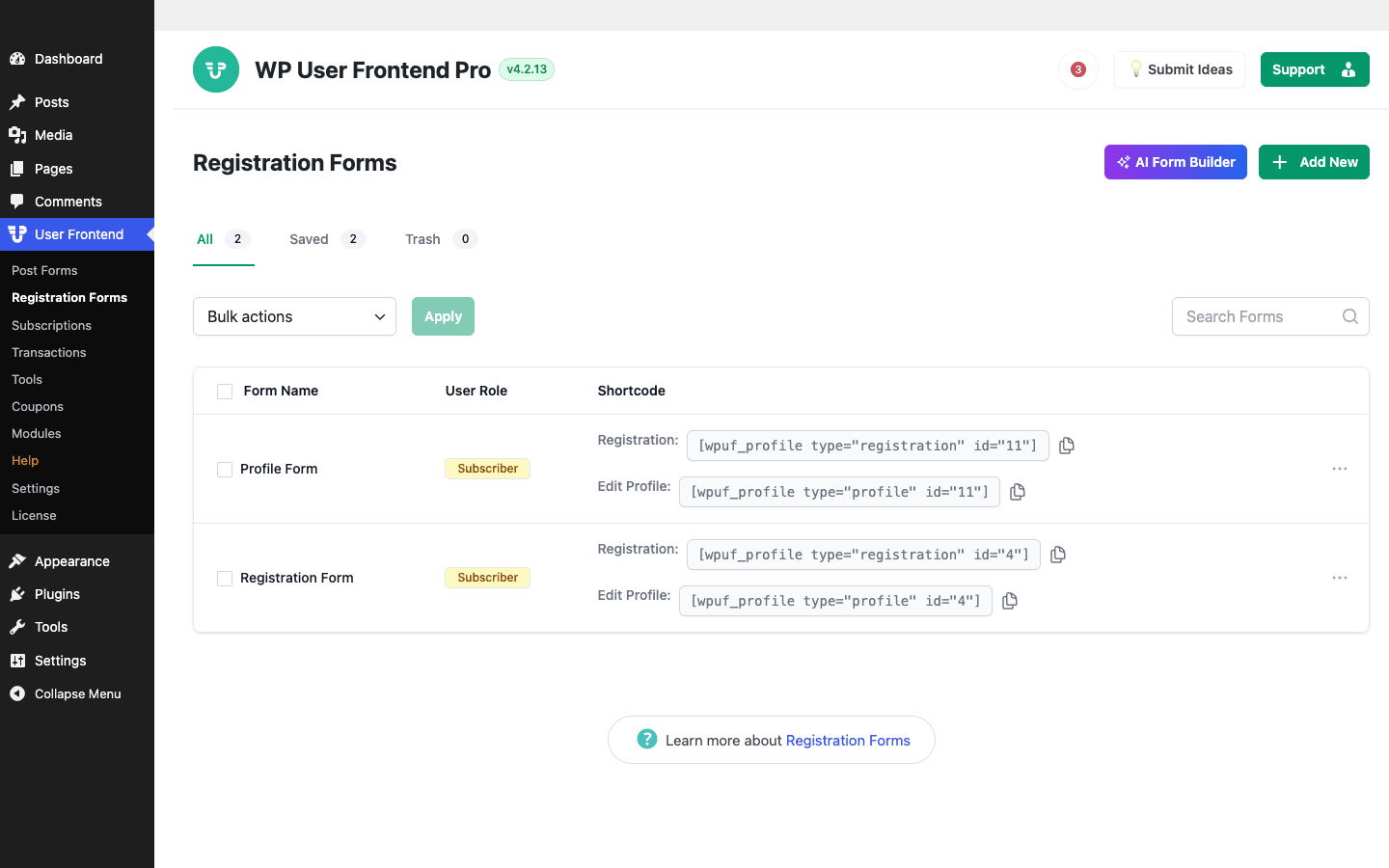1389x868 pixels.
Task: Copy Registration Form registration shortcode id 4
Action: [1058, 555]
